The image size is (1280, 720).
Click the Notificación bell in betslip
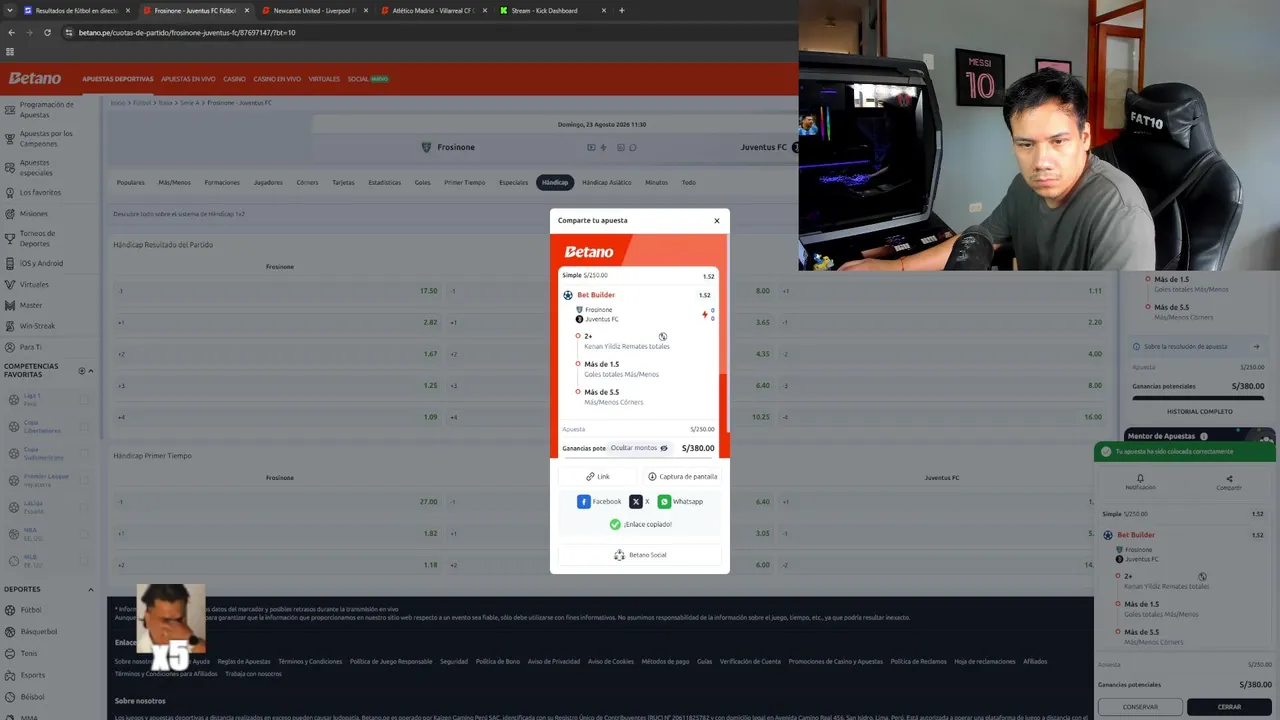click(1140, 482)
